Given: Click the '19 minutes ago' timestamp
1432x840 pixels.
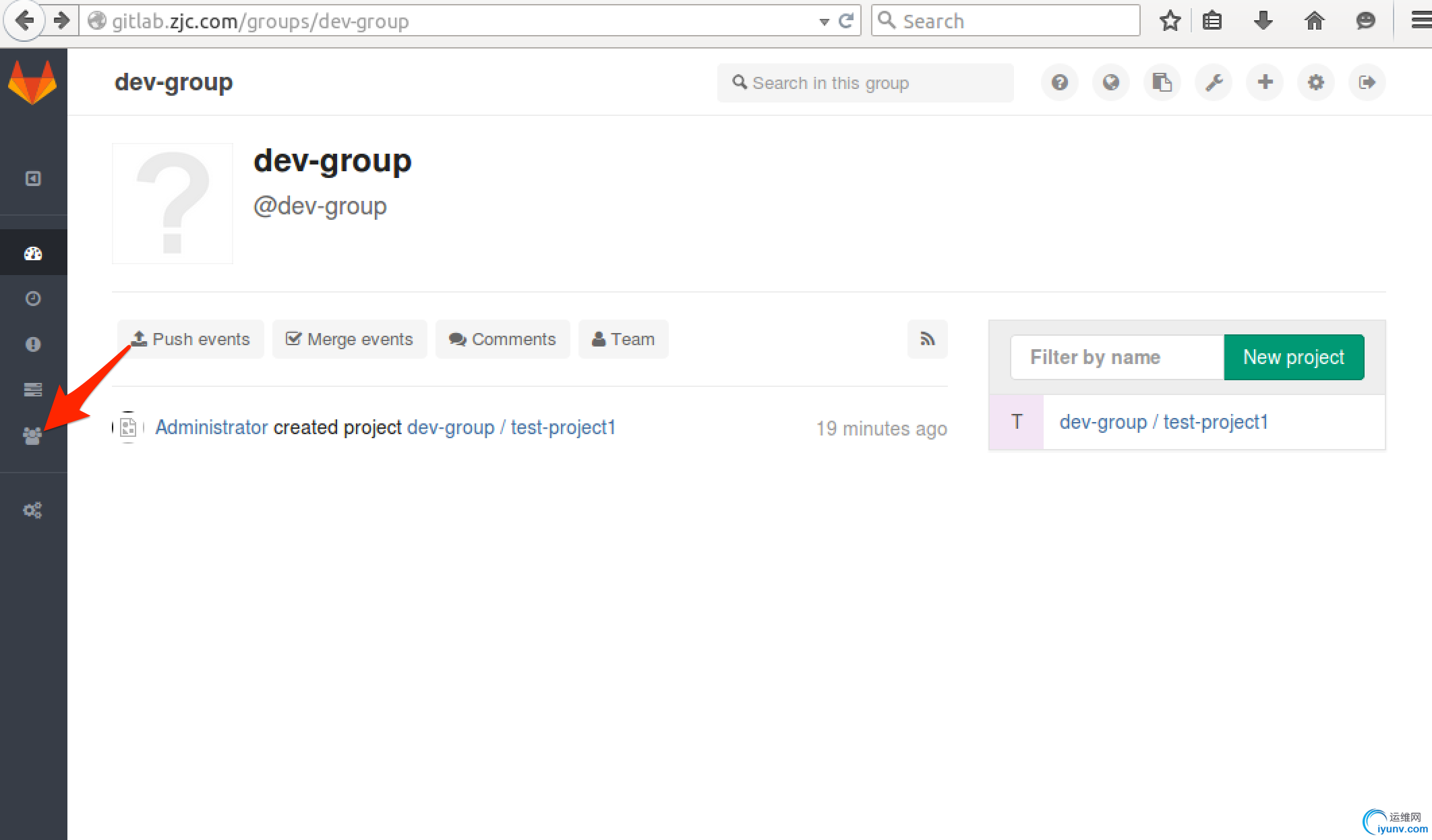Looking at the screenshot, I should 882,429.
